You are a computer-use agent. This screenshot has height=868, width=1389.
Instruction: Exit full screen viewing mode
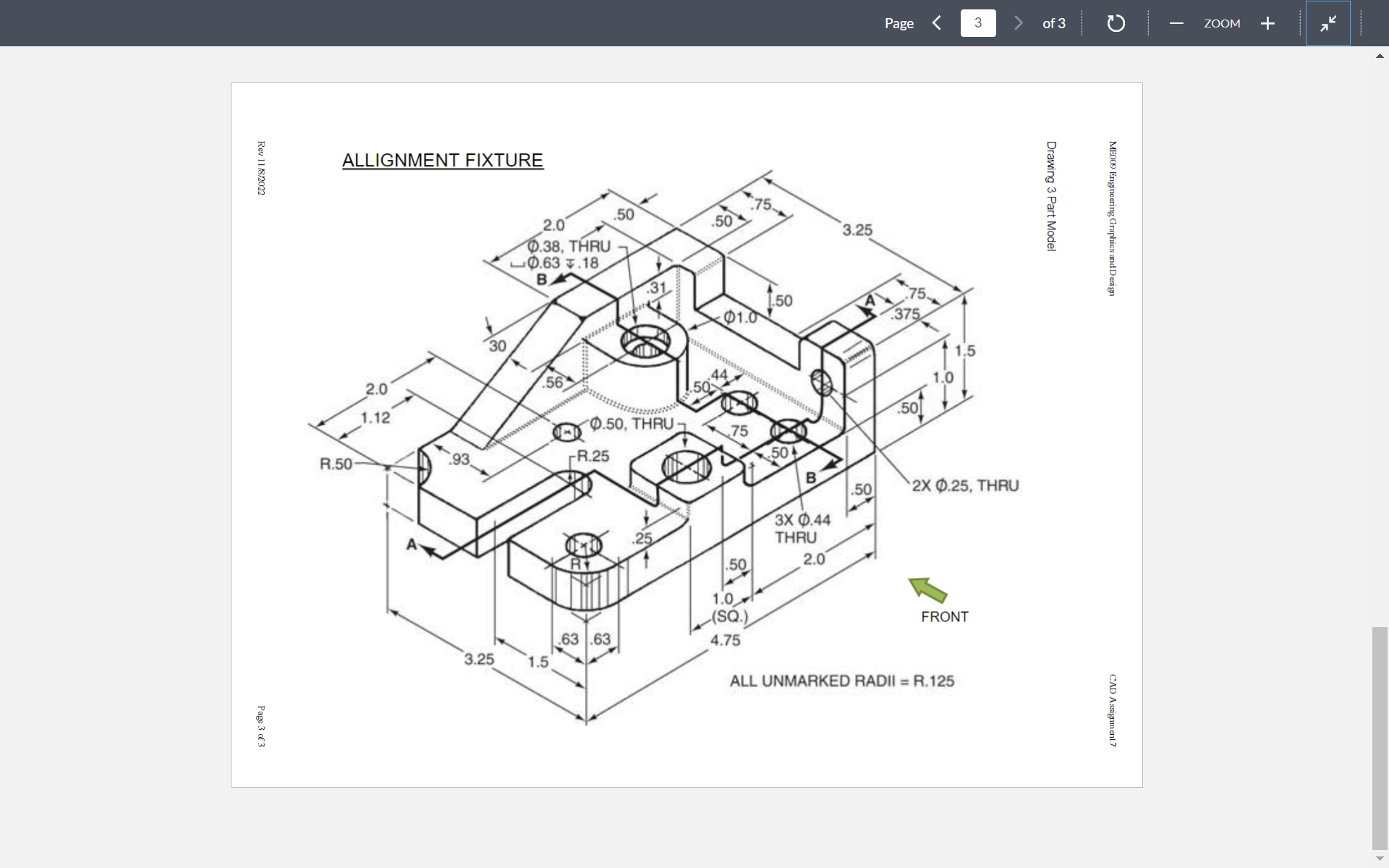click(x=1328, y=23)
